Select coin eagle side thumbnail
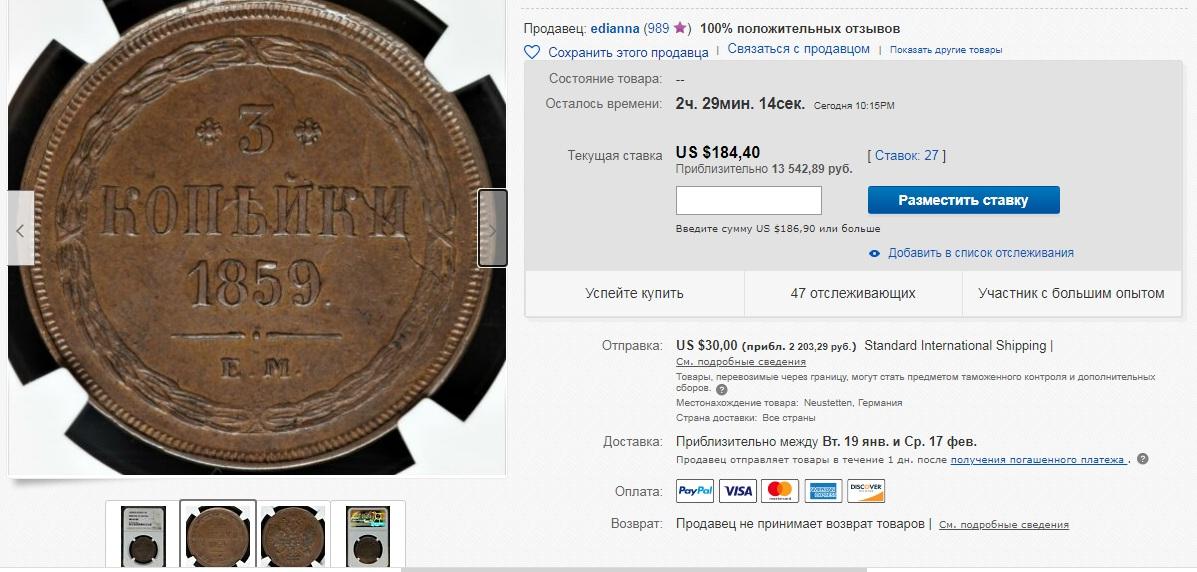 (x=293, y=535)
